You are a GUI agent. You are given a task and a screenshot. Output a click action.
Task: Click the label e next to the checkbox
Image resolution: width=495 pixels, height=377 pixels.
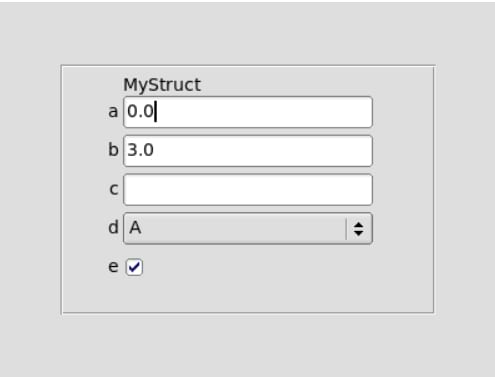113,267
